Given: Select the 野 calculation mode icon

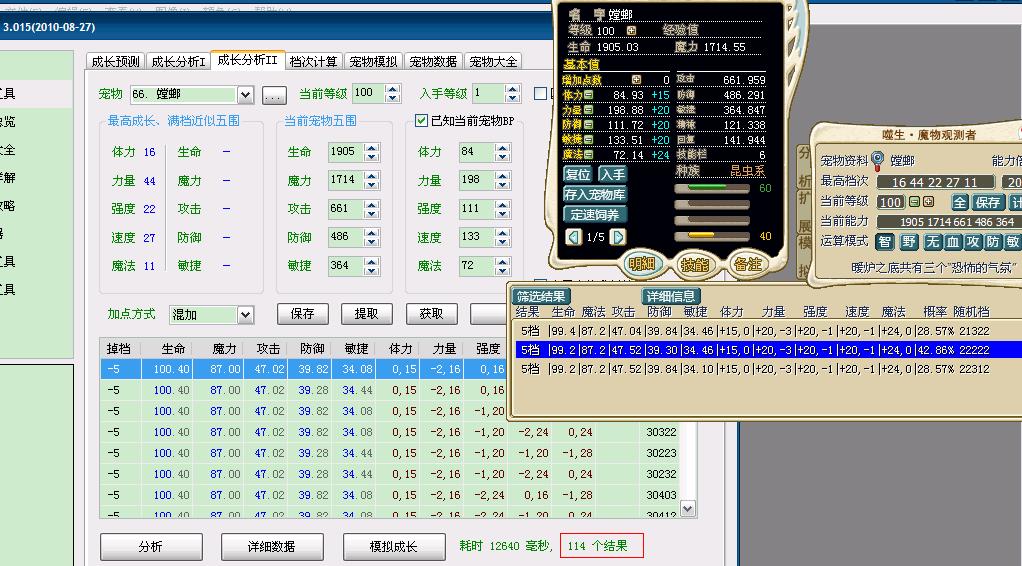Looking at the screenshot, I should coord(909,242).
